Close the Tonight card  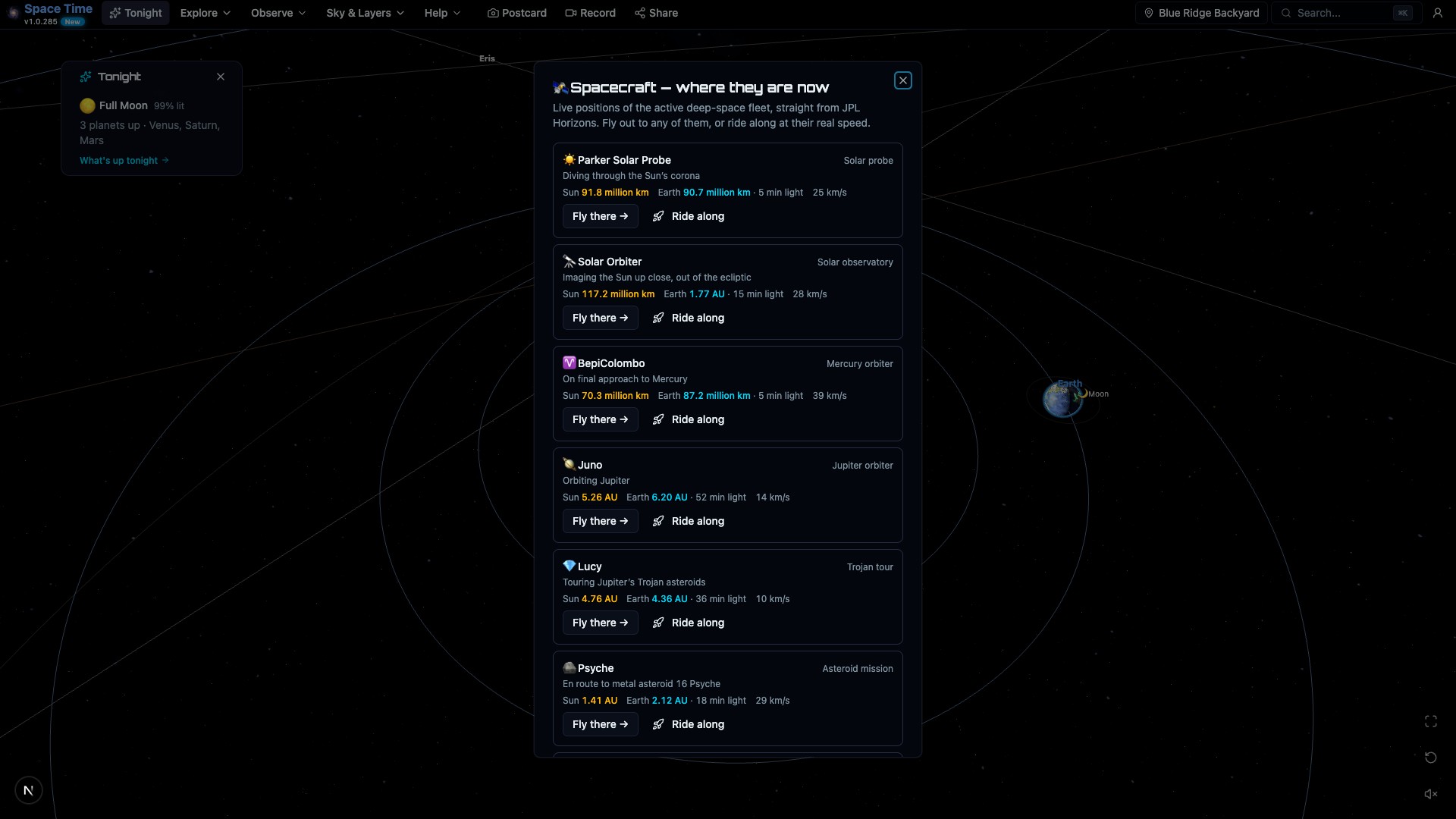coord(221,77)
